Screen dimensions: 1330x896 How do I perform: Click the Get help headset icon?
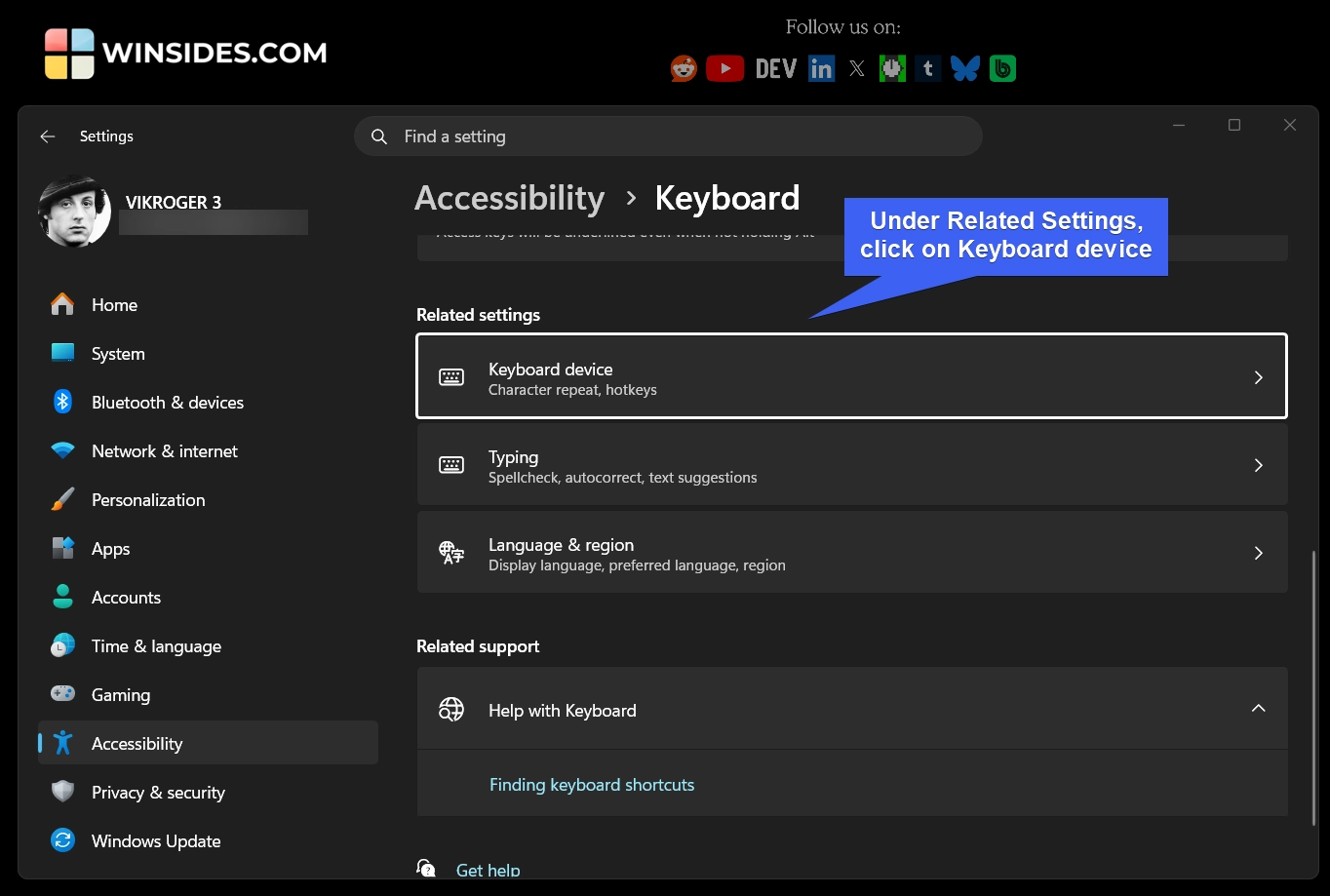coord(426,869)
